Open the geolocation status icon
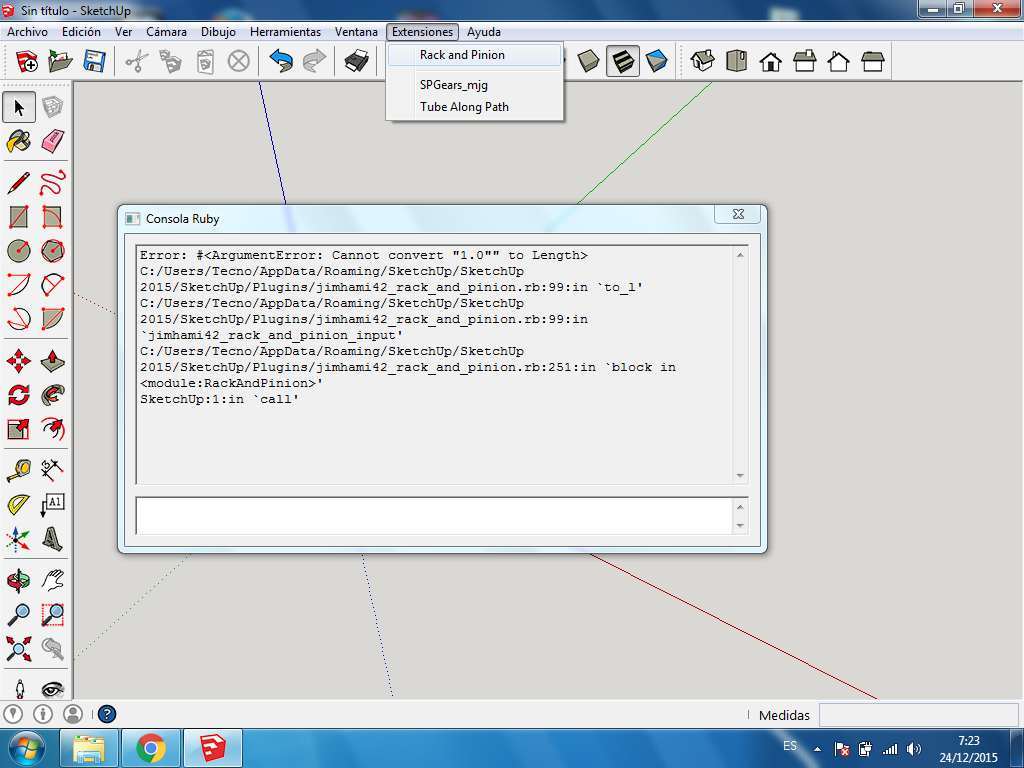This screenshot has width=1024, height=768. tap(13, 714)
